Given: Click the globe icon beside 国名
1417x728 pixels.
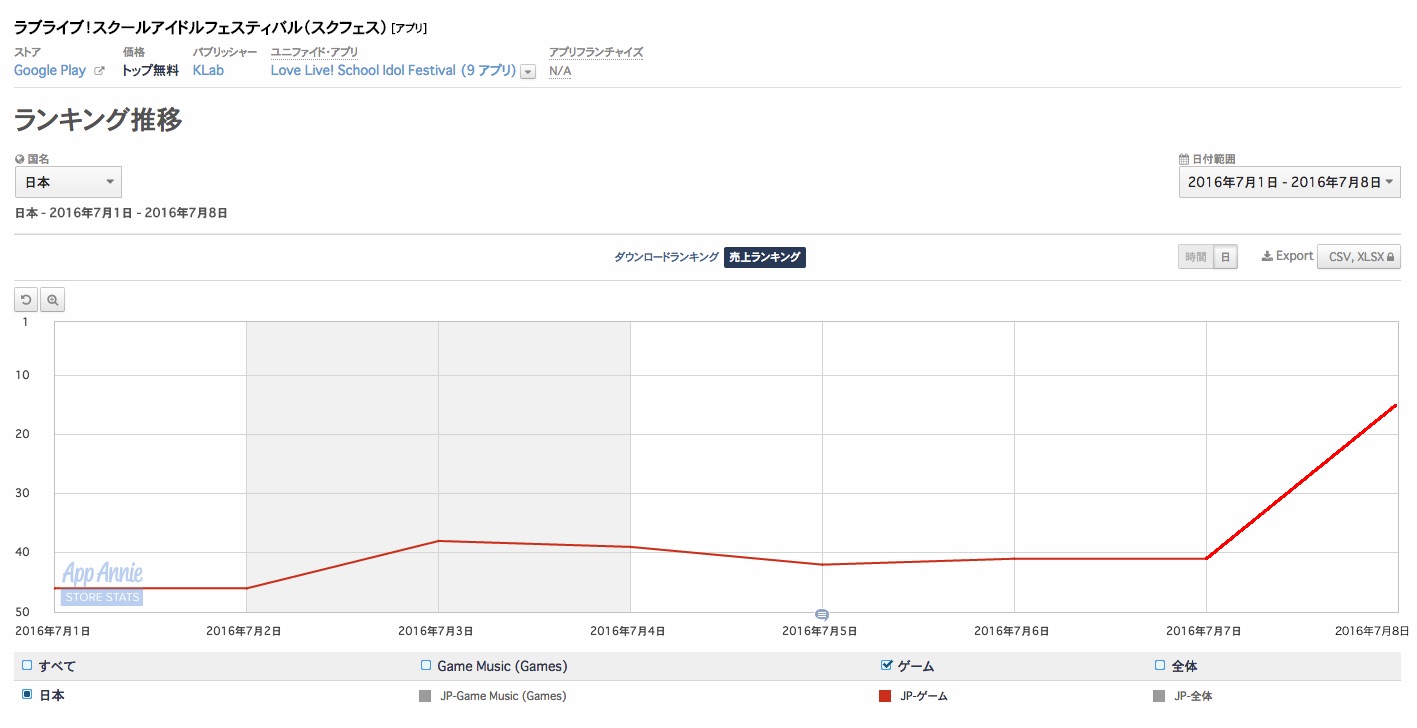Looking at the screenshot, I should click(x=20, y=159).
